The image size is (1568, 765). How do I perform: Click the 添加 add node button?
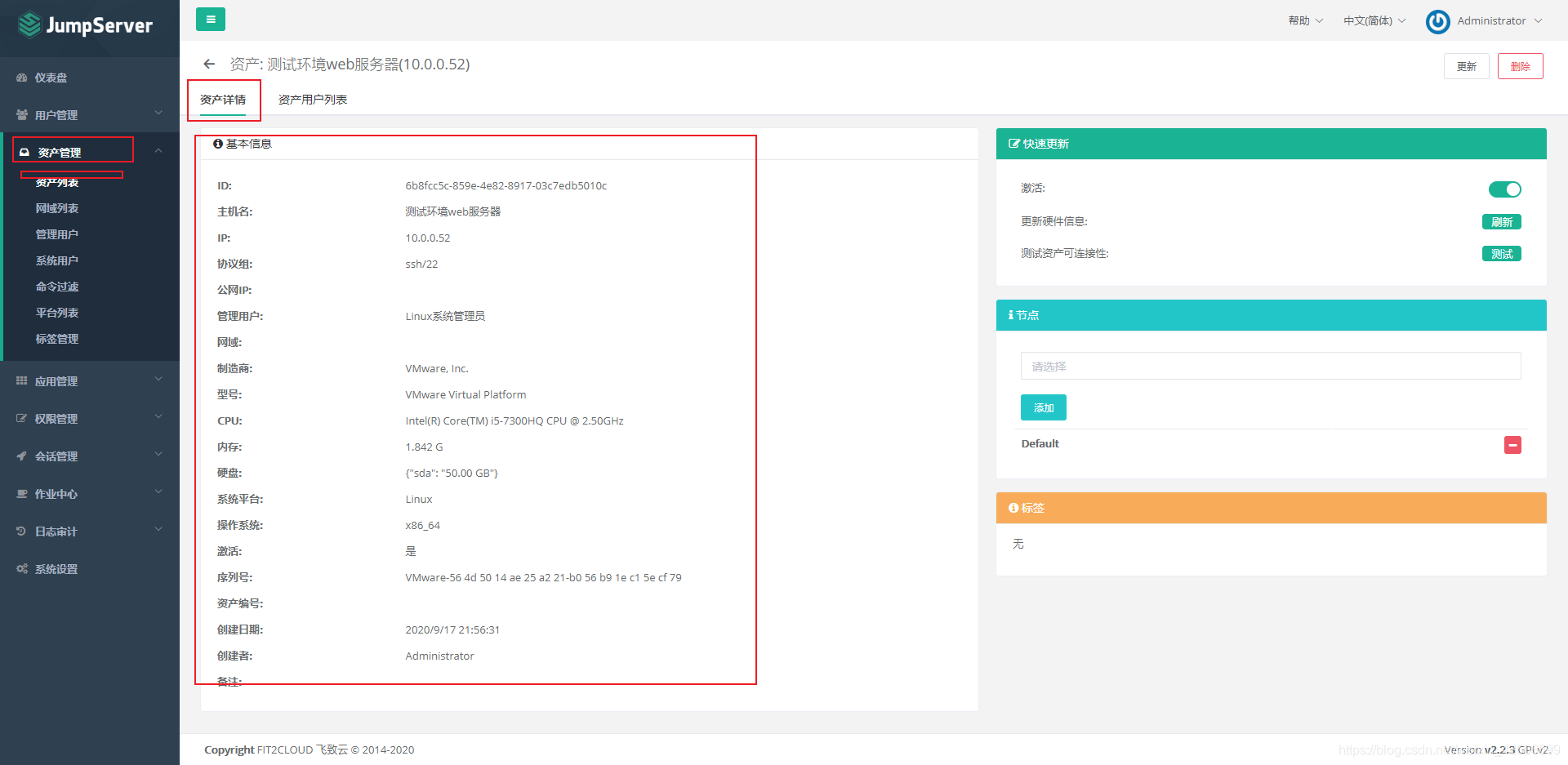pos(1044,407)
